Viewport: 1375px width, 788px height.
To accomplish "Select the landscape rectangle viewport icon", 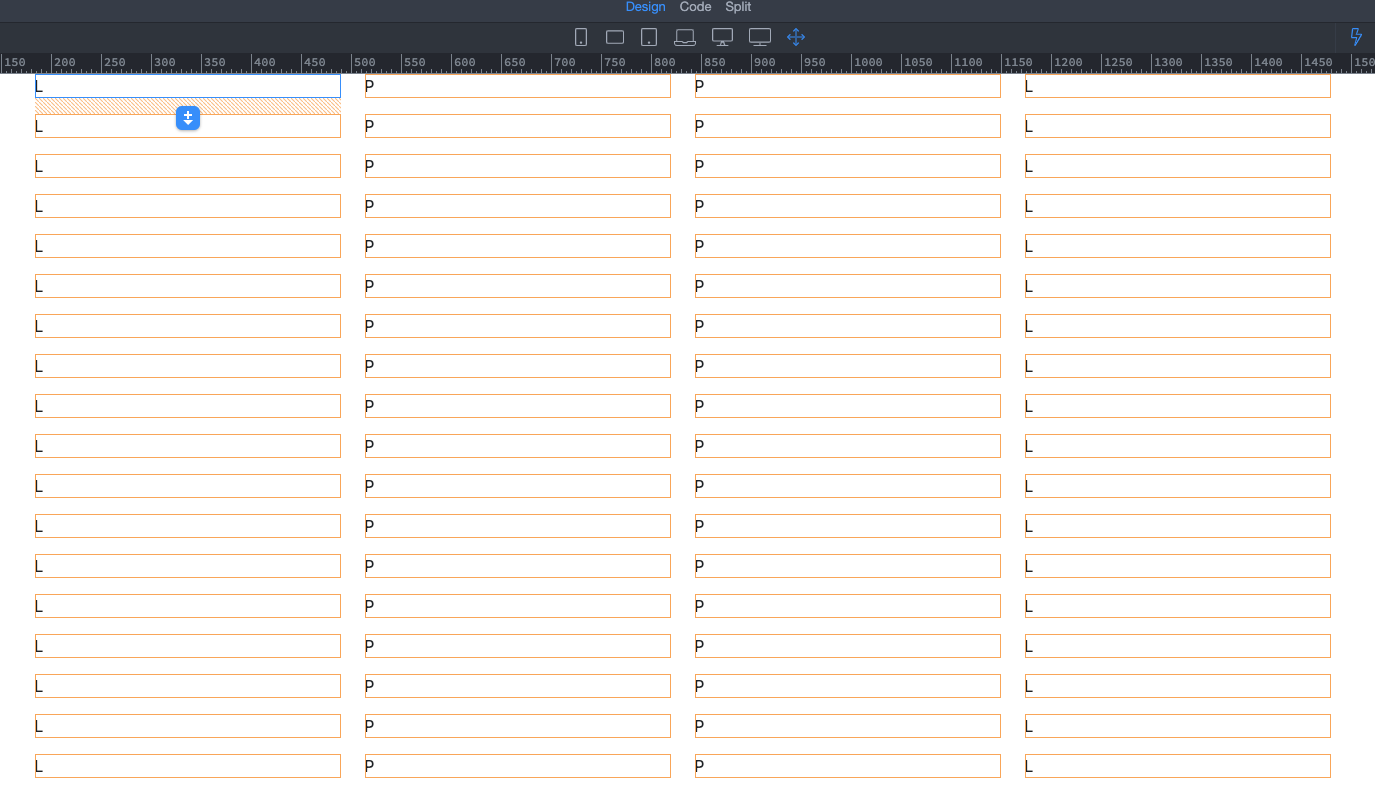I will pyautogui.click(x=615, y=37).
